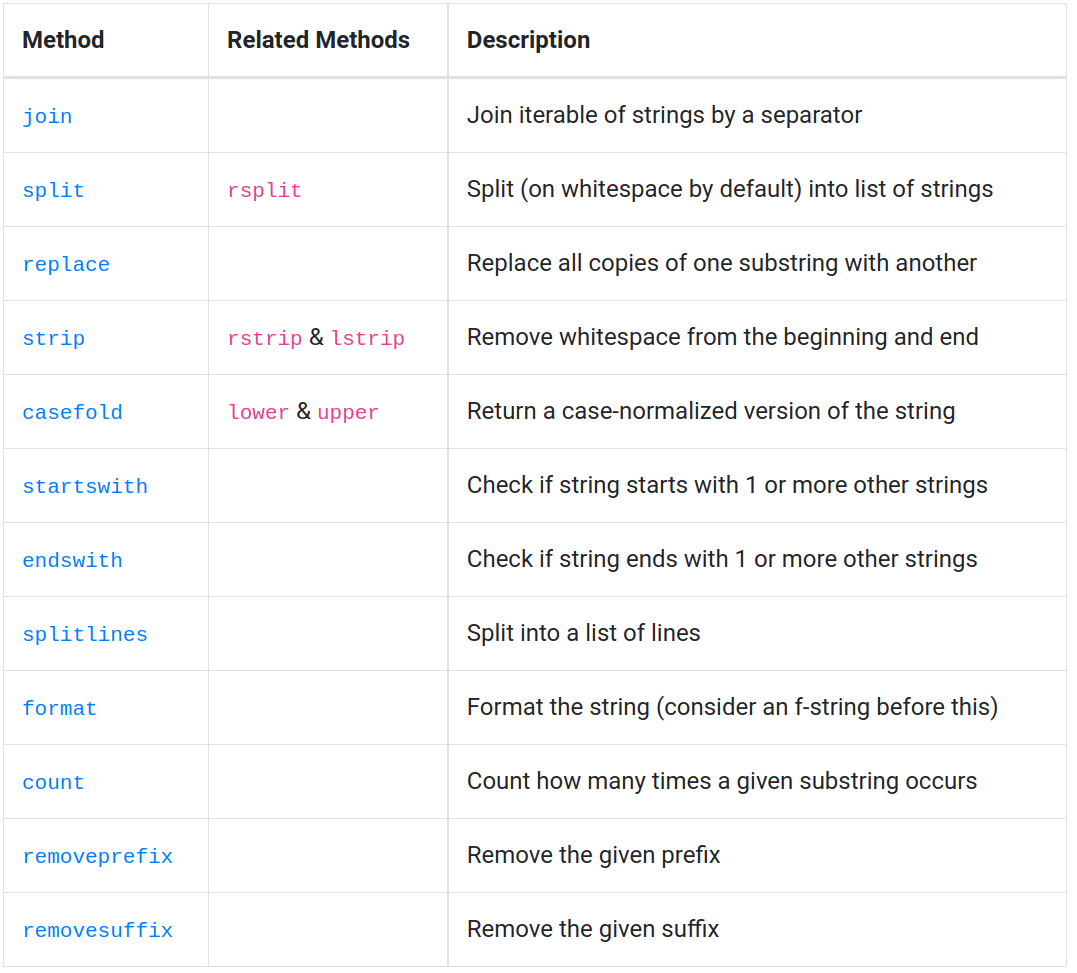Open the strip method link

[x=53, y=338]
